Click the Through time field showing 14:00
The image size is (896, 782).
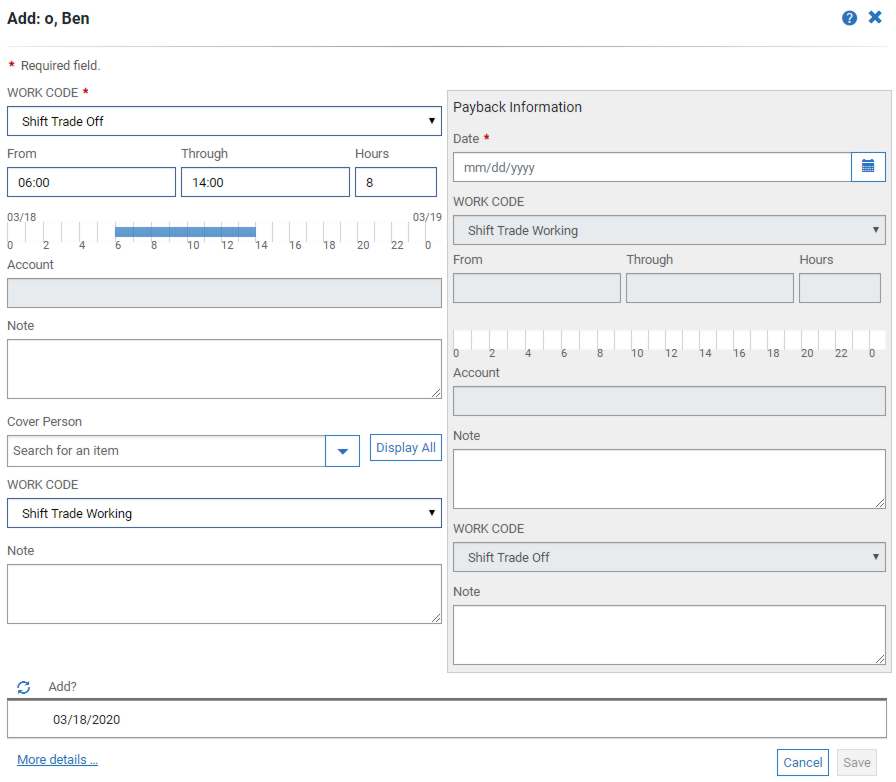point(265,182)
